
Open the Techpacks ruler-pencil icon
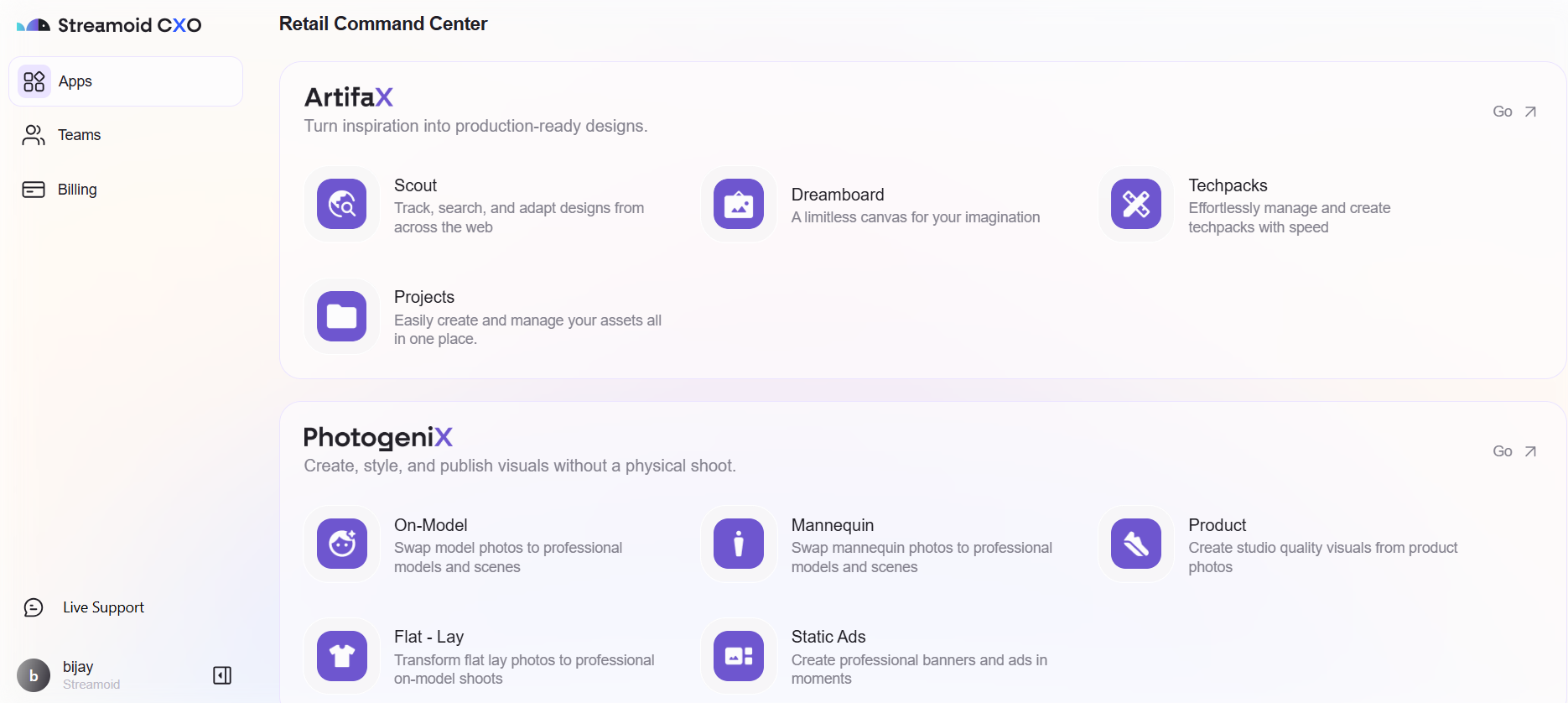coord(1135,204)
